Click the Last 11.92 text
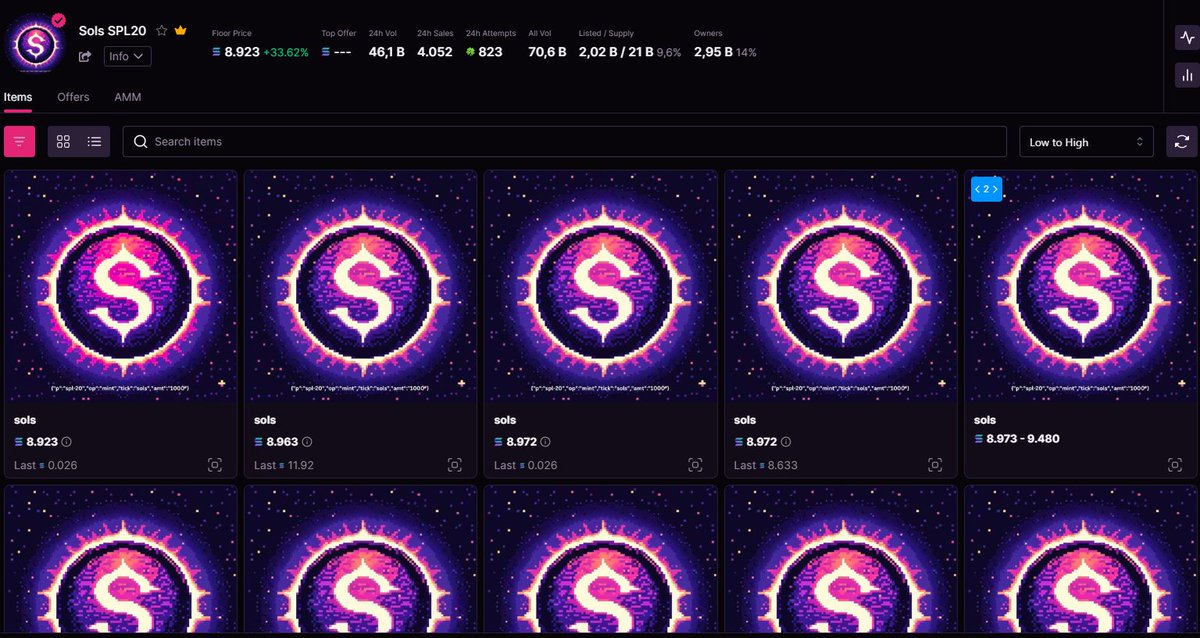1200x638 pixels. (x=284, y=465)
